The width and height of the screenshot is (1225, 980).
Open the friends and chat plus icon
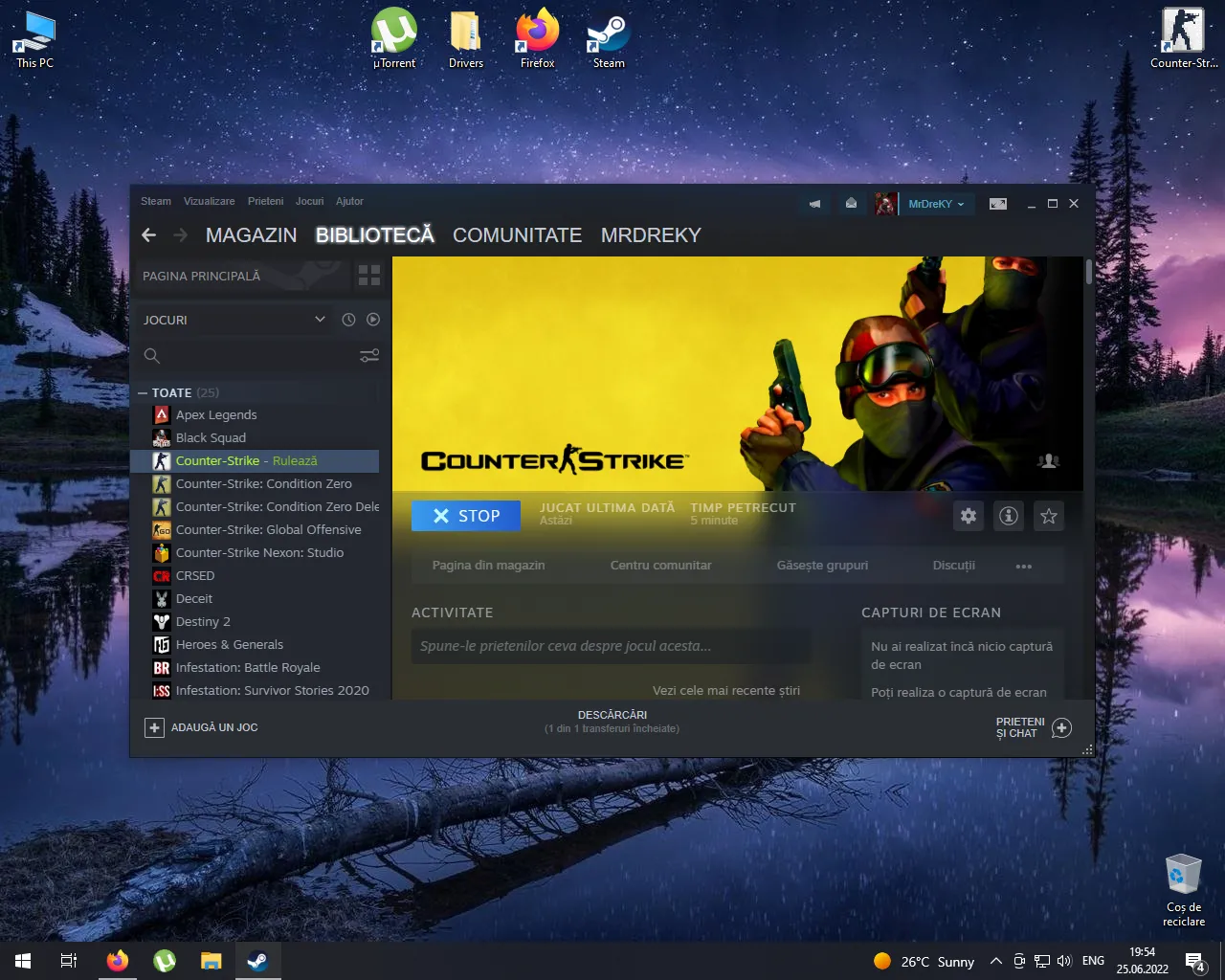1061,728
